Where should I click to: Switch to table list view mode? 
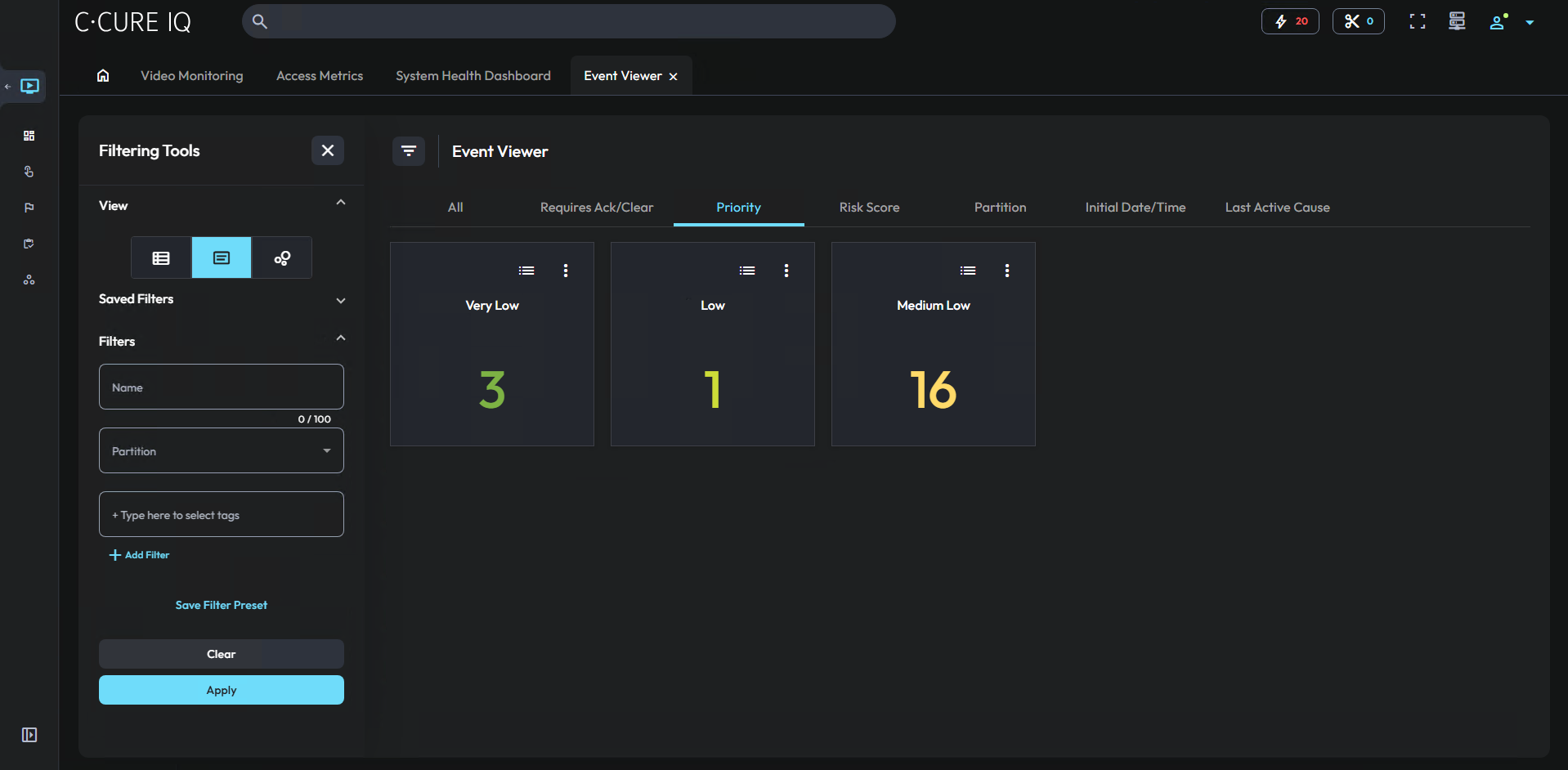(x=161, y=258)
